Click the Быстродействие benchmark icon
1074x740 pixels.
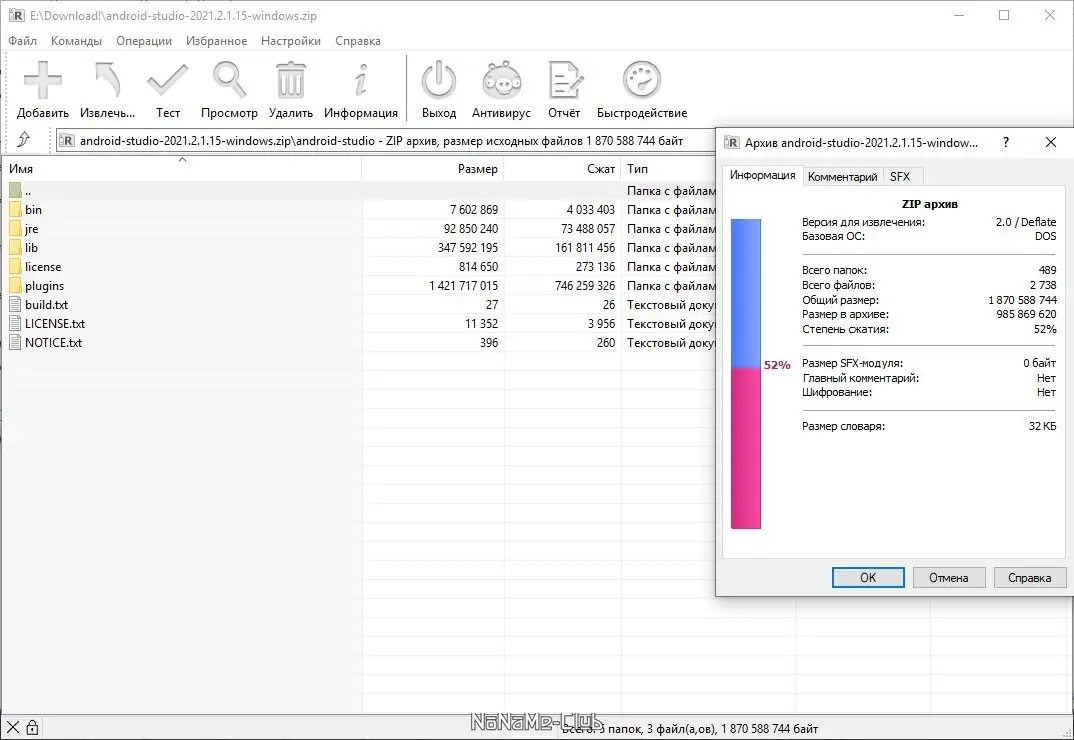(x=642, y=80)
